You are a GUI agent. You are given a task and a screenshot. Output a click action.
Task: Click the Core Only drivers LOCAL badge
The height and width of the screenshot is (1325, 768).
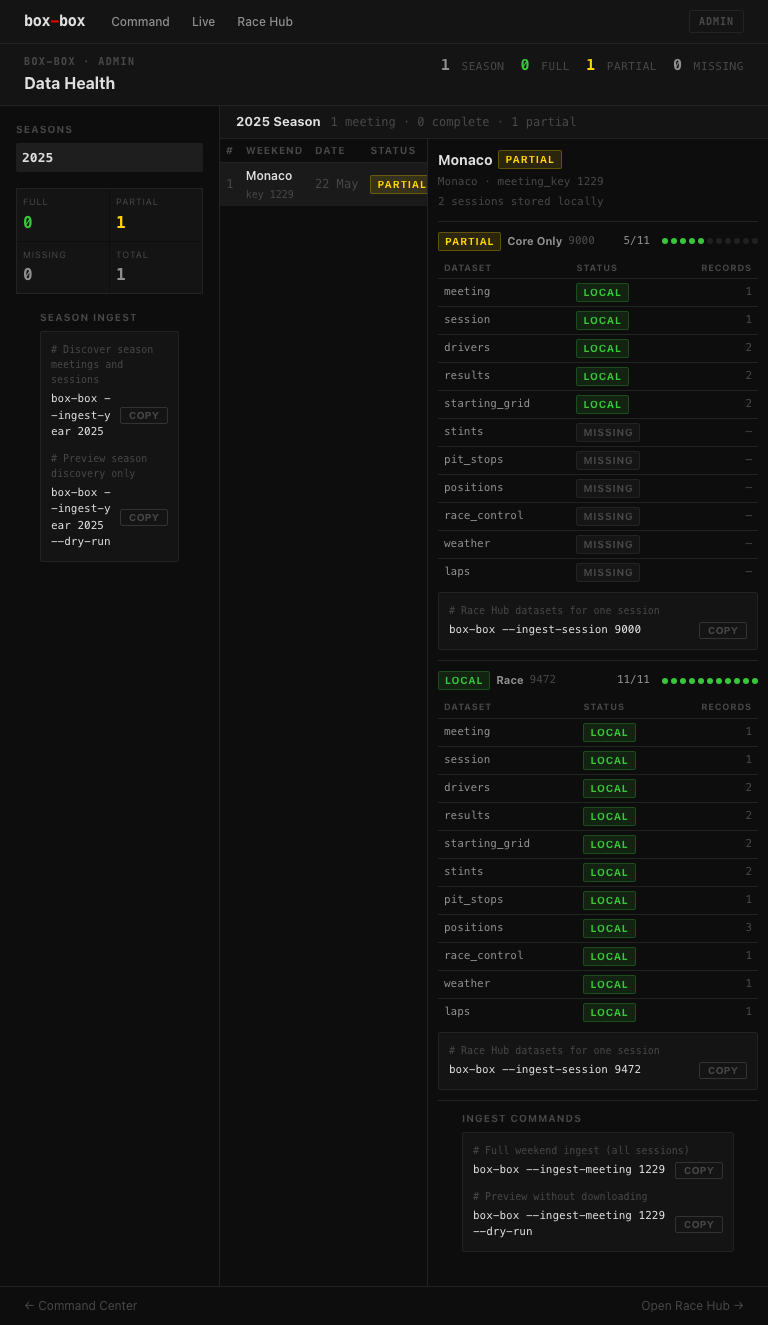[602, 348]
